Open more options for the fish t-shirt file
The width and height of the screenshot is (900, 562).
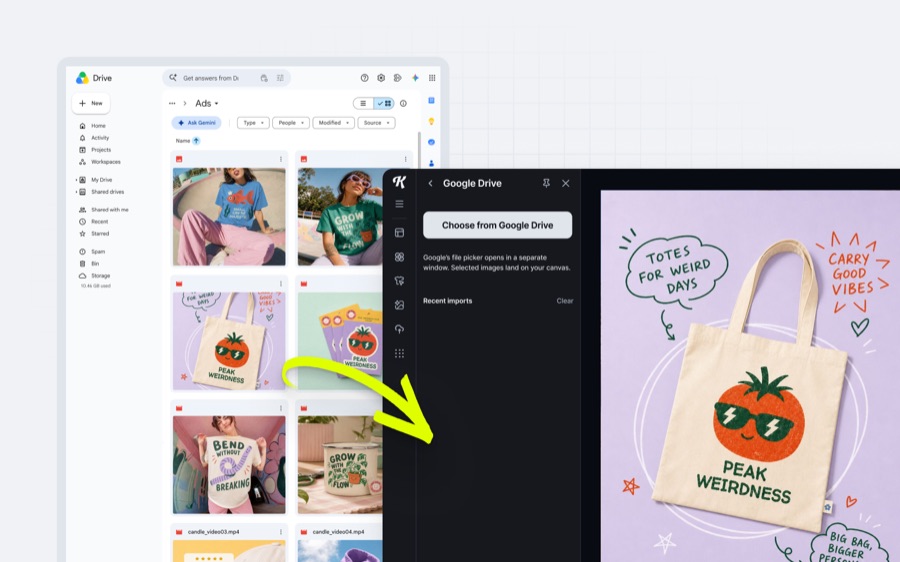coord(281,159)
